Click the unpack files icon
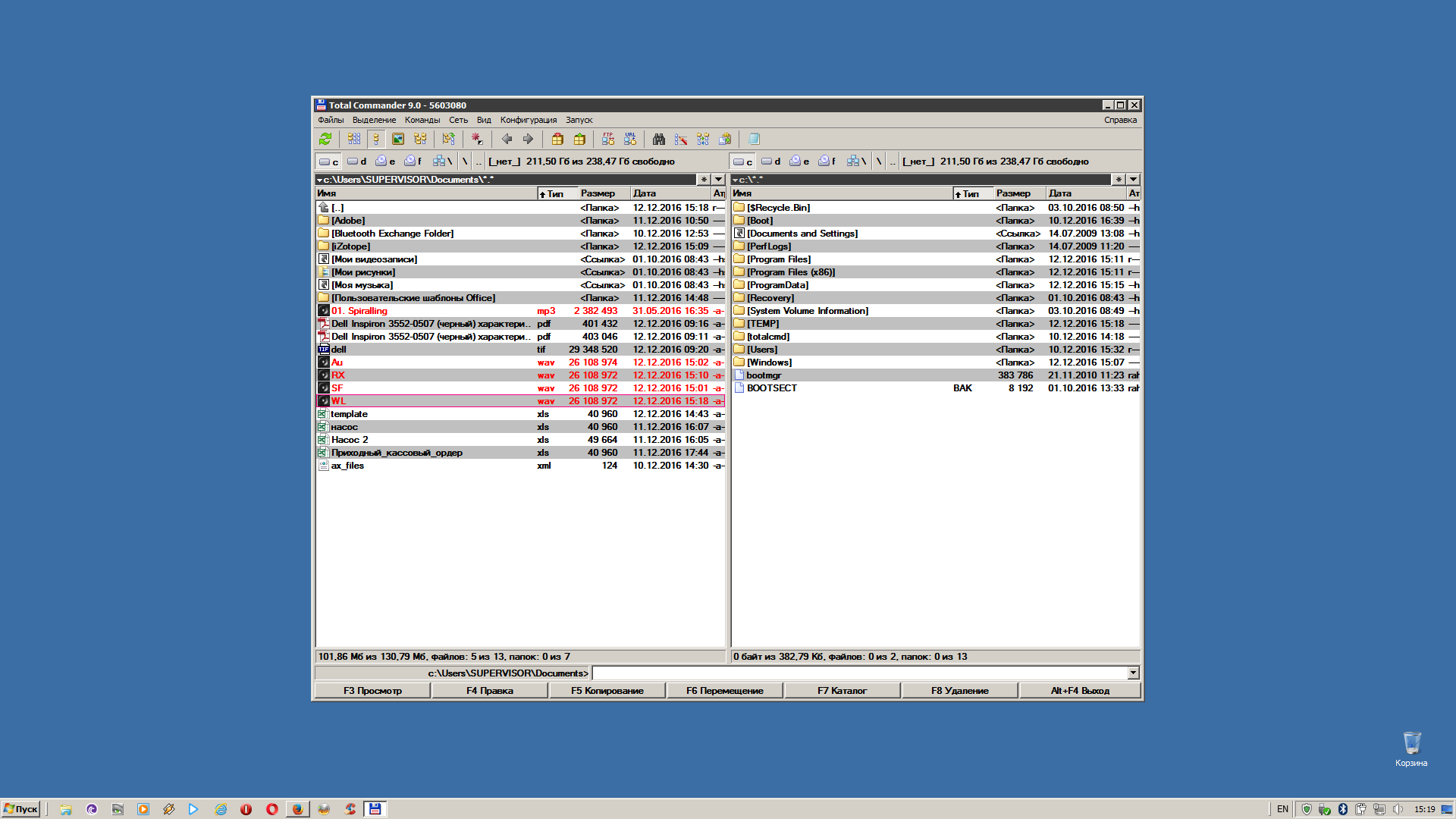1456x819 pixels. point(579,139)
